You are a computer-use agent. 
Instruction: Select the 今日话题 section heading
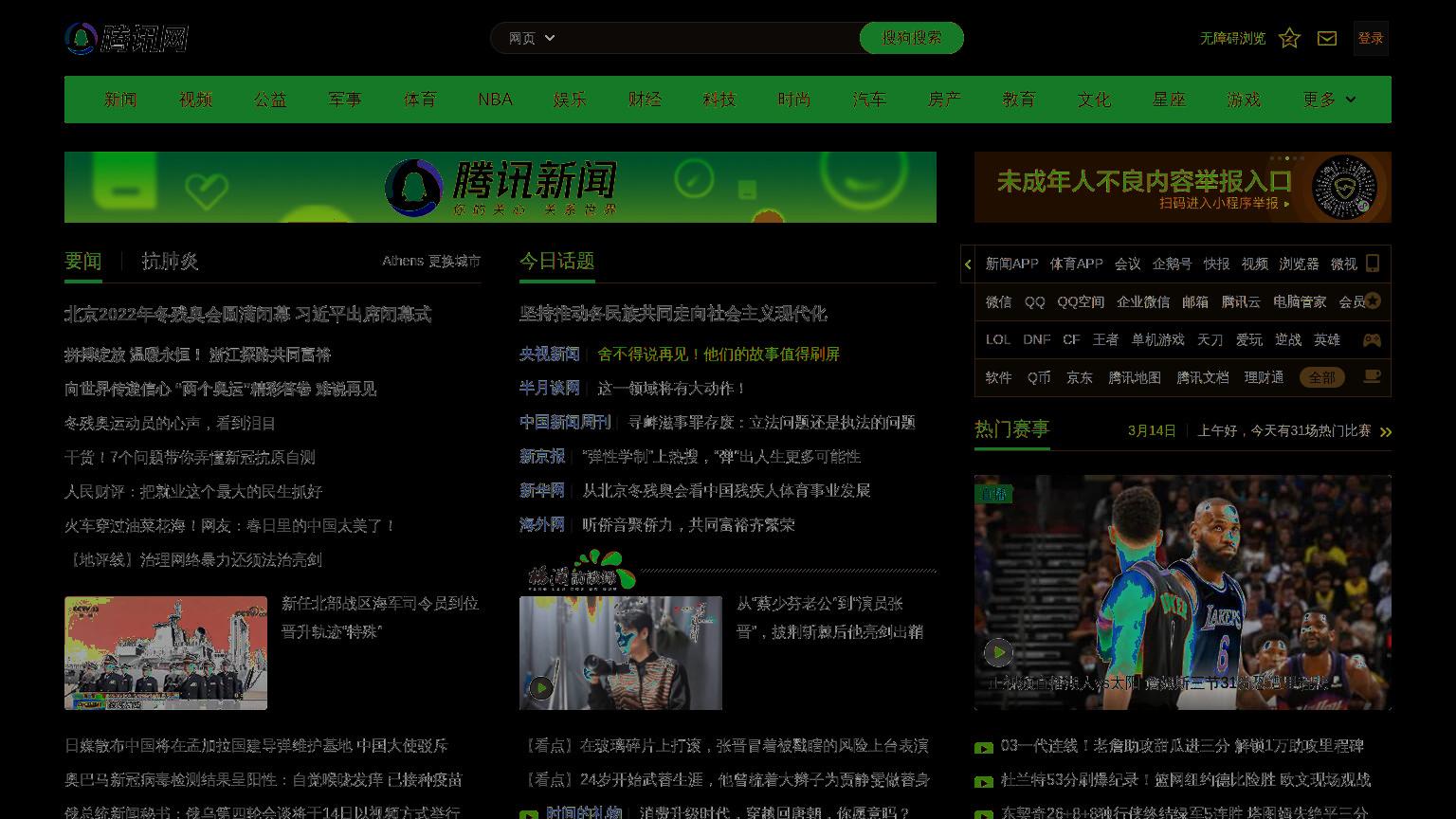pos(557,262)
